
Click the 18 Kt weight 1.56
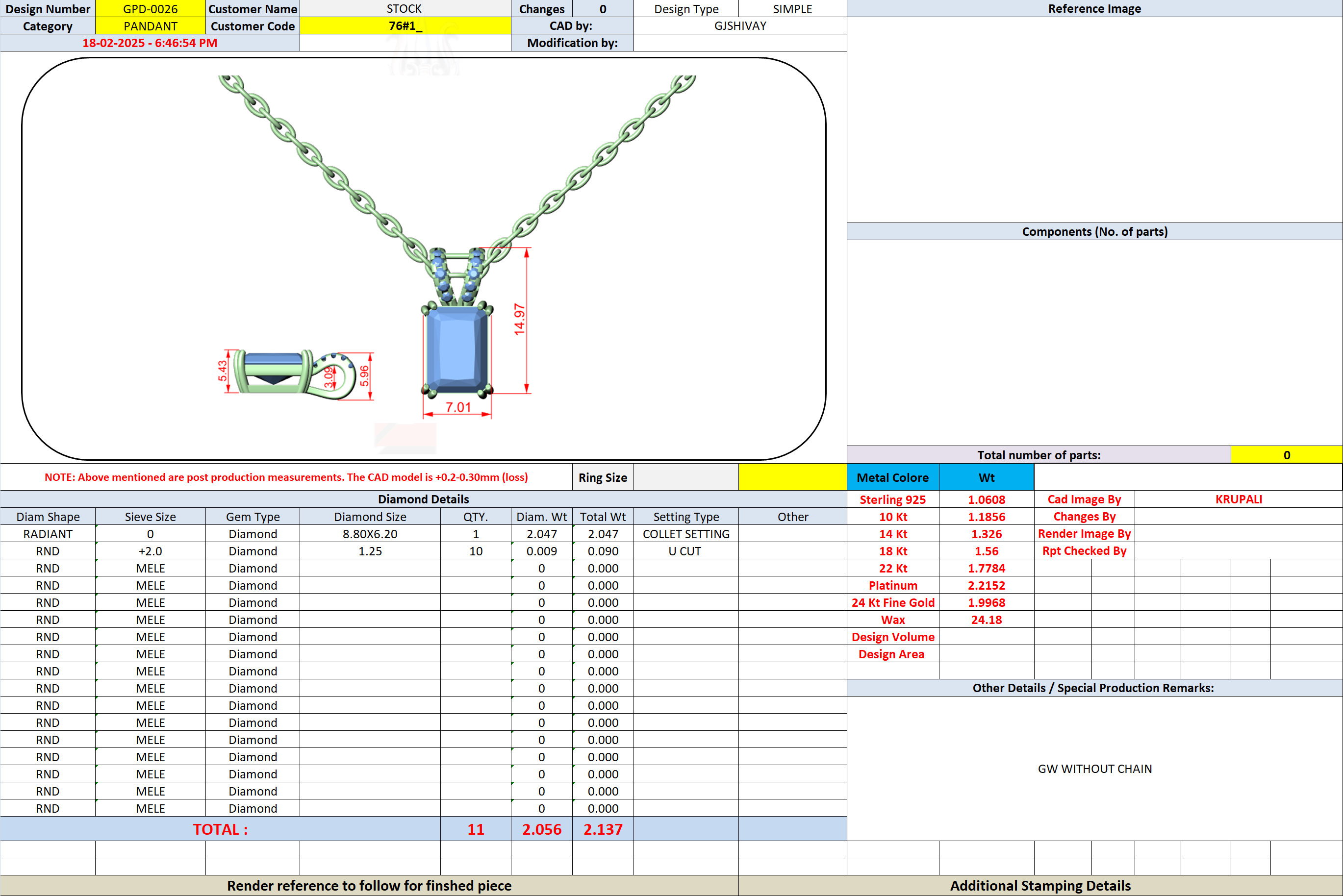click(x=987, y=551)
